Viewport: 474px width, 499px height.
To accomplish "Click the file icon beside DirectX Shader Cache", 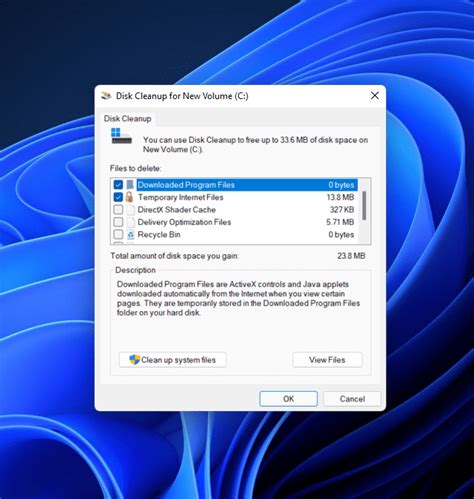I will 130,210.
